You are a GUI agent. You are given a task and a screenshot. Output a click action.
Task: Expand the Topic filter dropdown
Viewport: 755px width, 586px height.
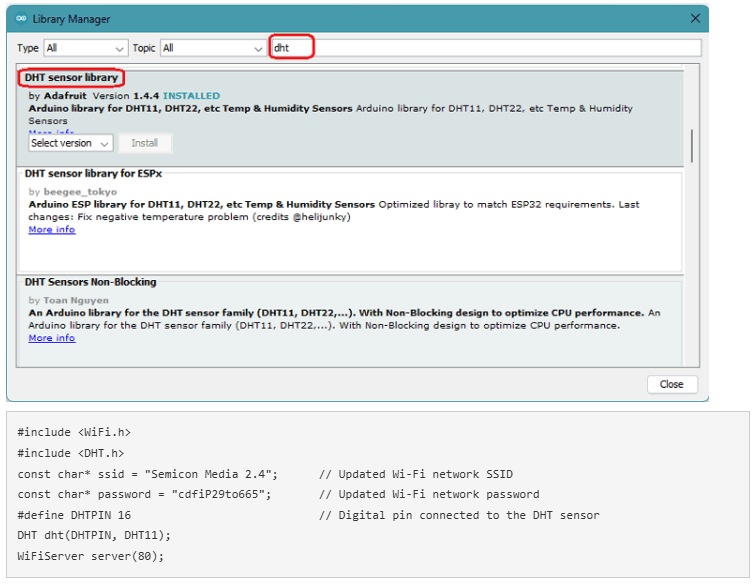click(x=211, y=48)
